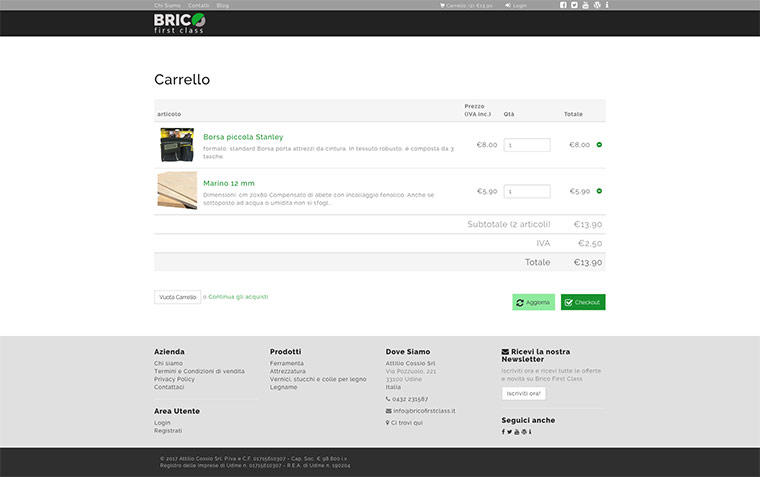Empty cart with Vuota Carrello
Screen dimensions: 760x477
[178, 297]
